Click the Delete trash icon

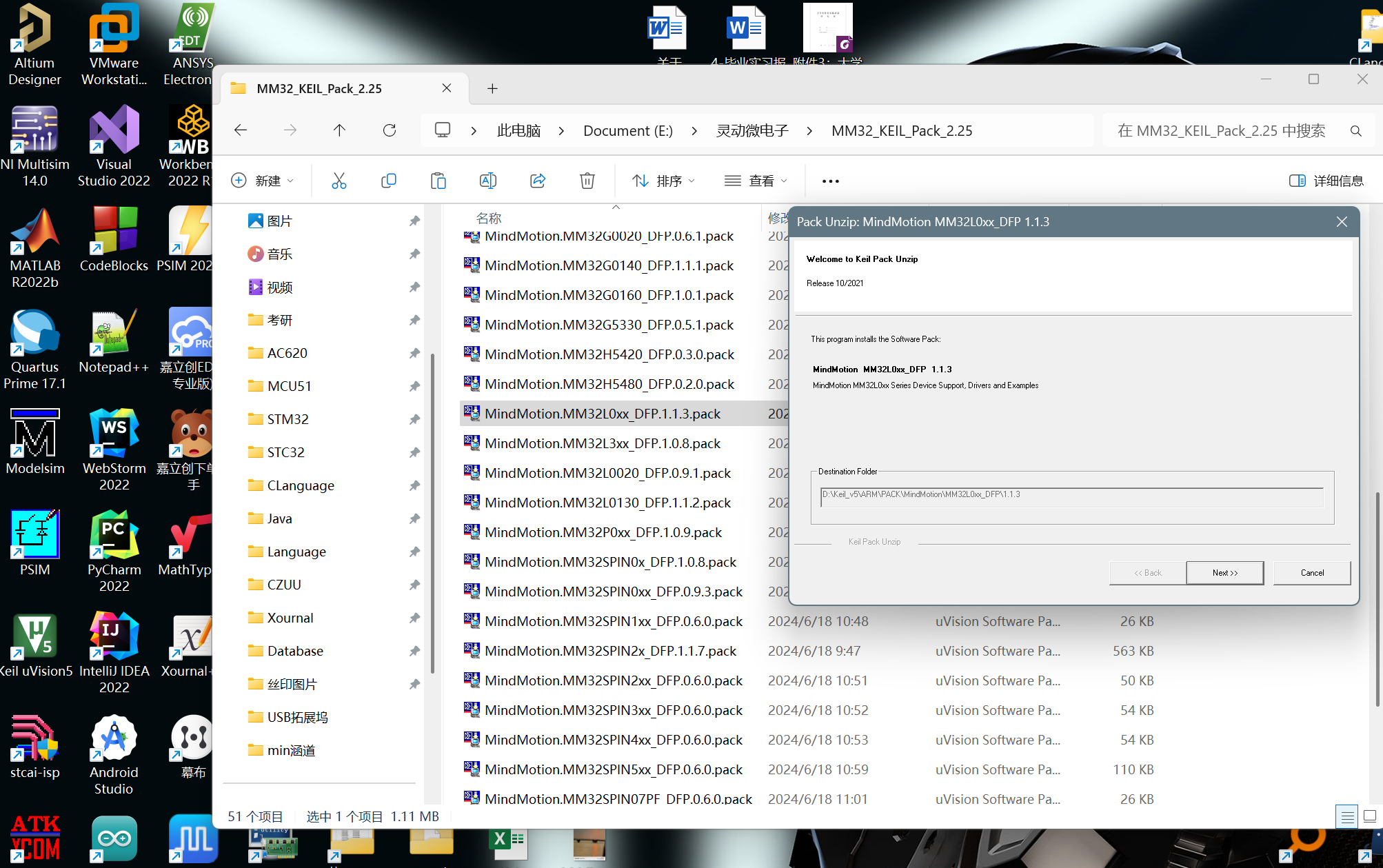pos(587,181)
